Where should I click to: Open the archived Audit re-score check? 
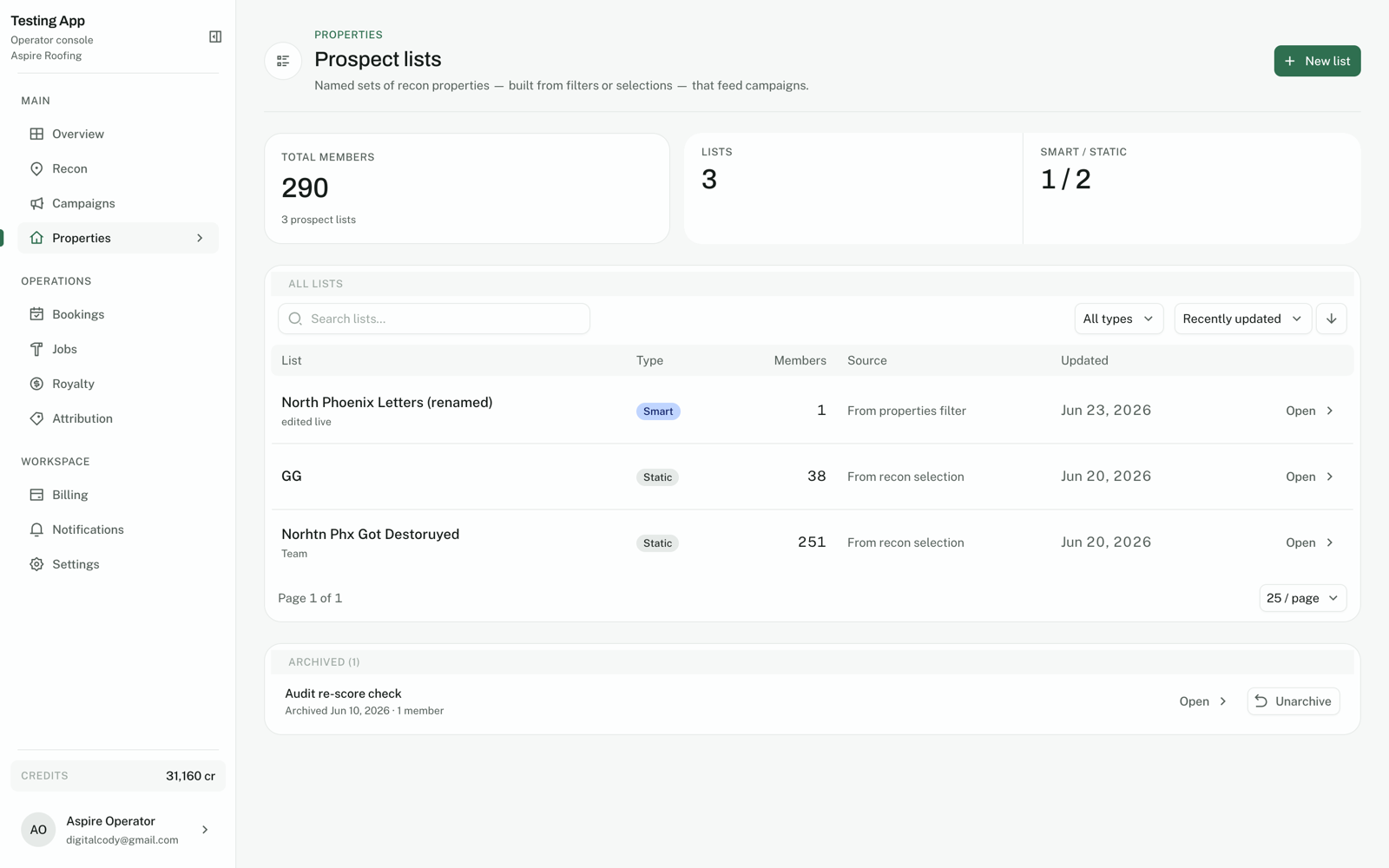(x=1203, y=701)
